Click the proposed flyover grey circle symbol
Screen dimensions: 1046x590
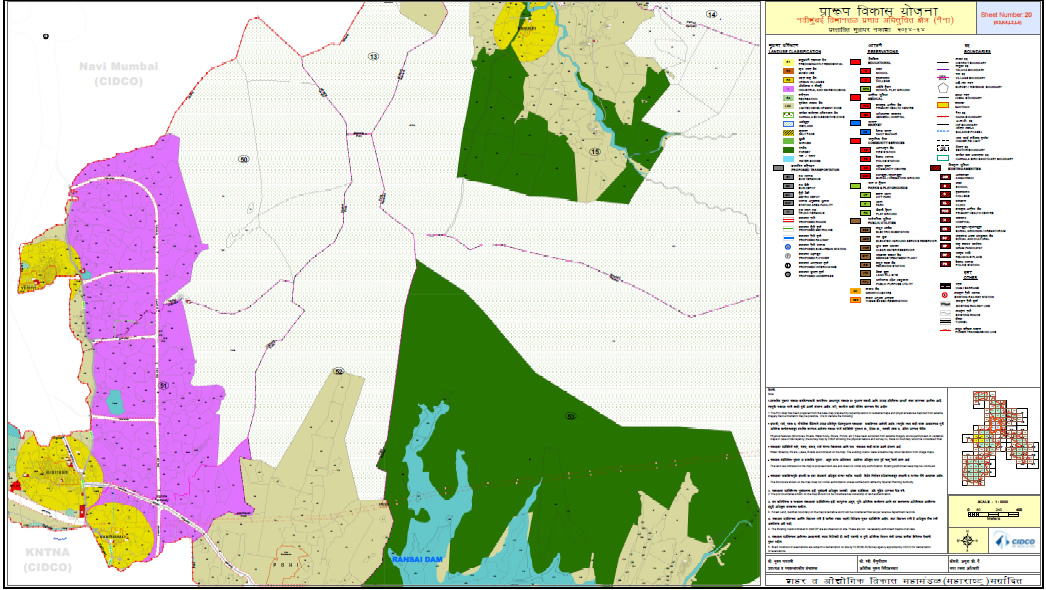[788, 256]
